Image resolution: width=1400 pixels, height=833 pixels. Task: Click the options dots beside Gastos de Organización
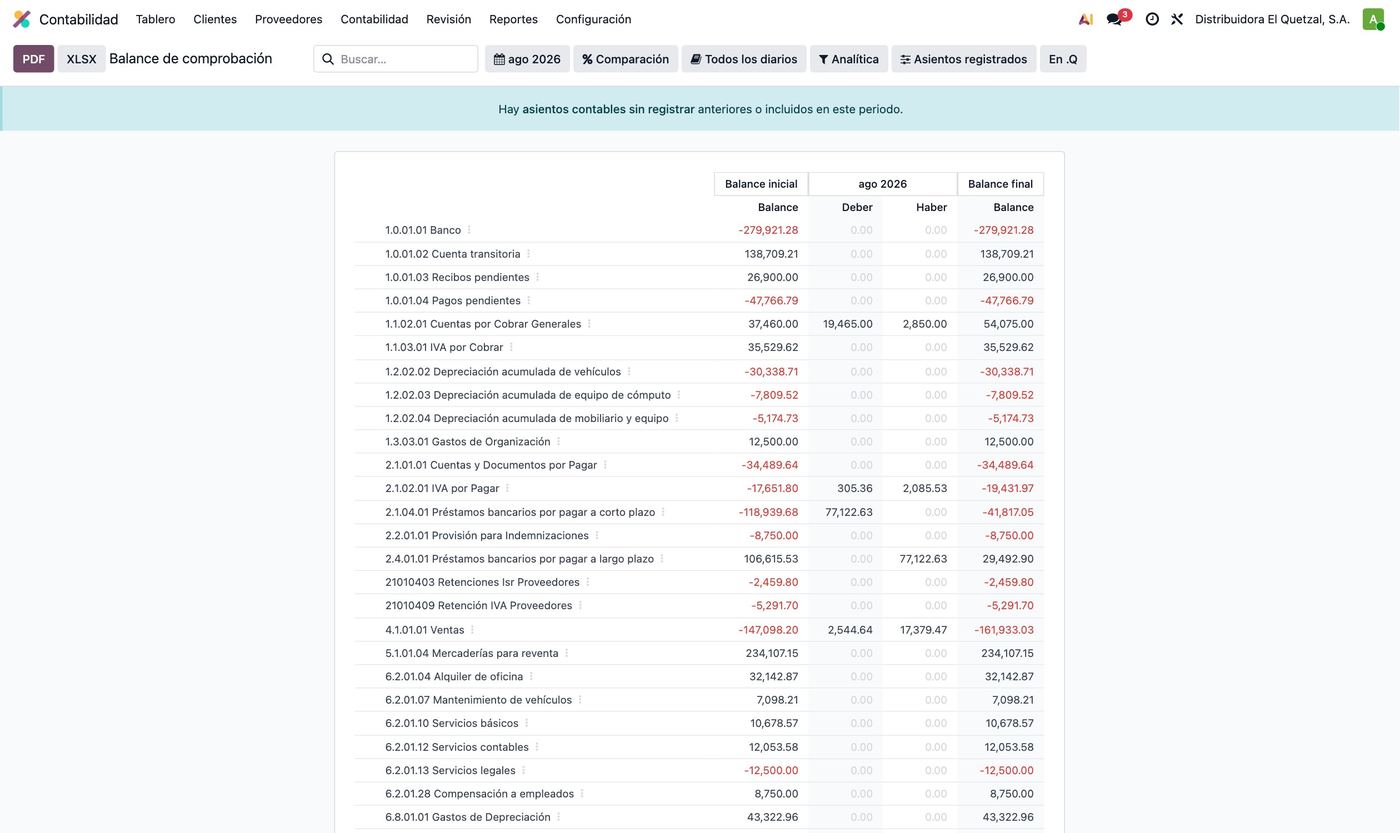[558, 442]
